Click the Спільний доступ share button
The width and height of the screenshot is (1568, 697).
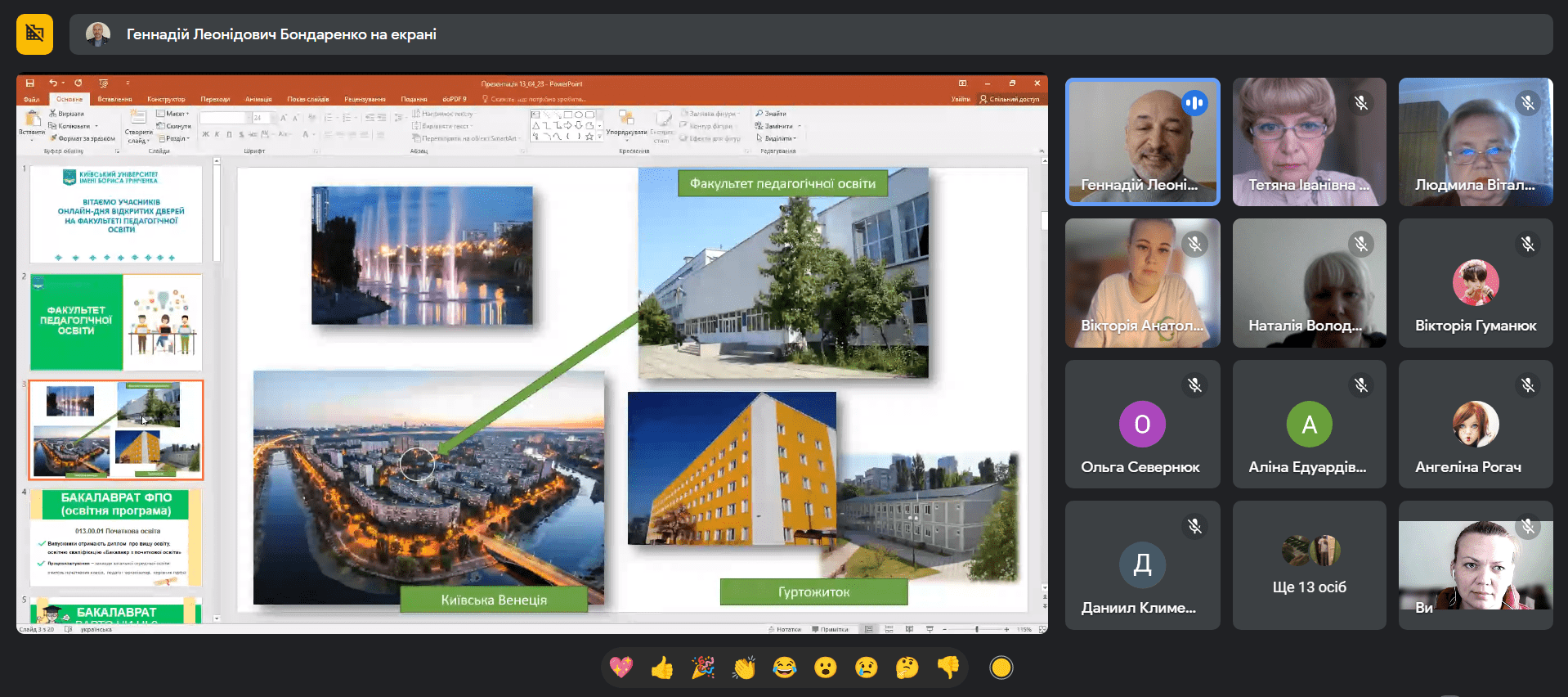1010,99
